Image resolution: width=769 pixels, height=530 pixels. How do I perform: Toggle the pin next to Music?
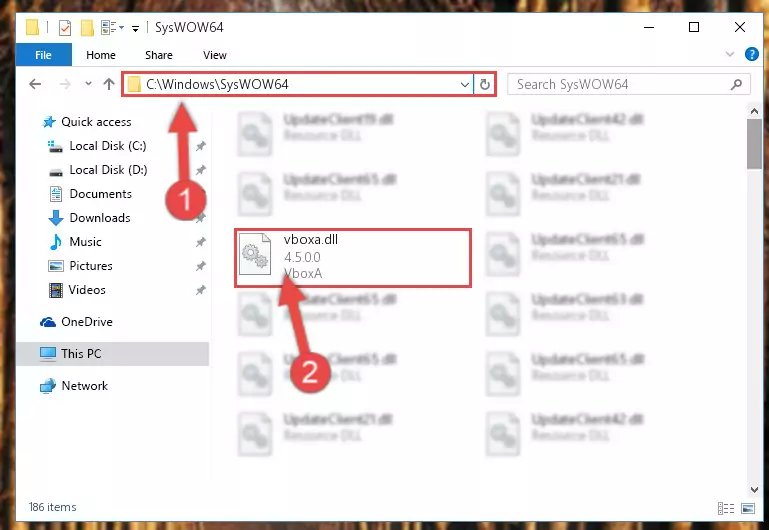200,242
